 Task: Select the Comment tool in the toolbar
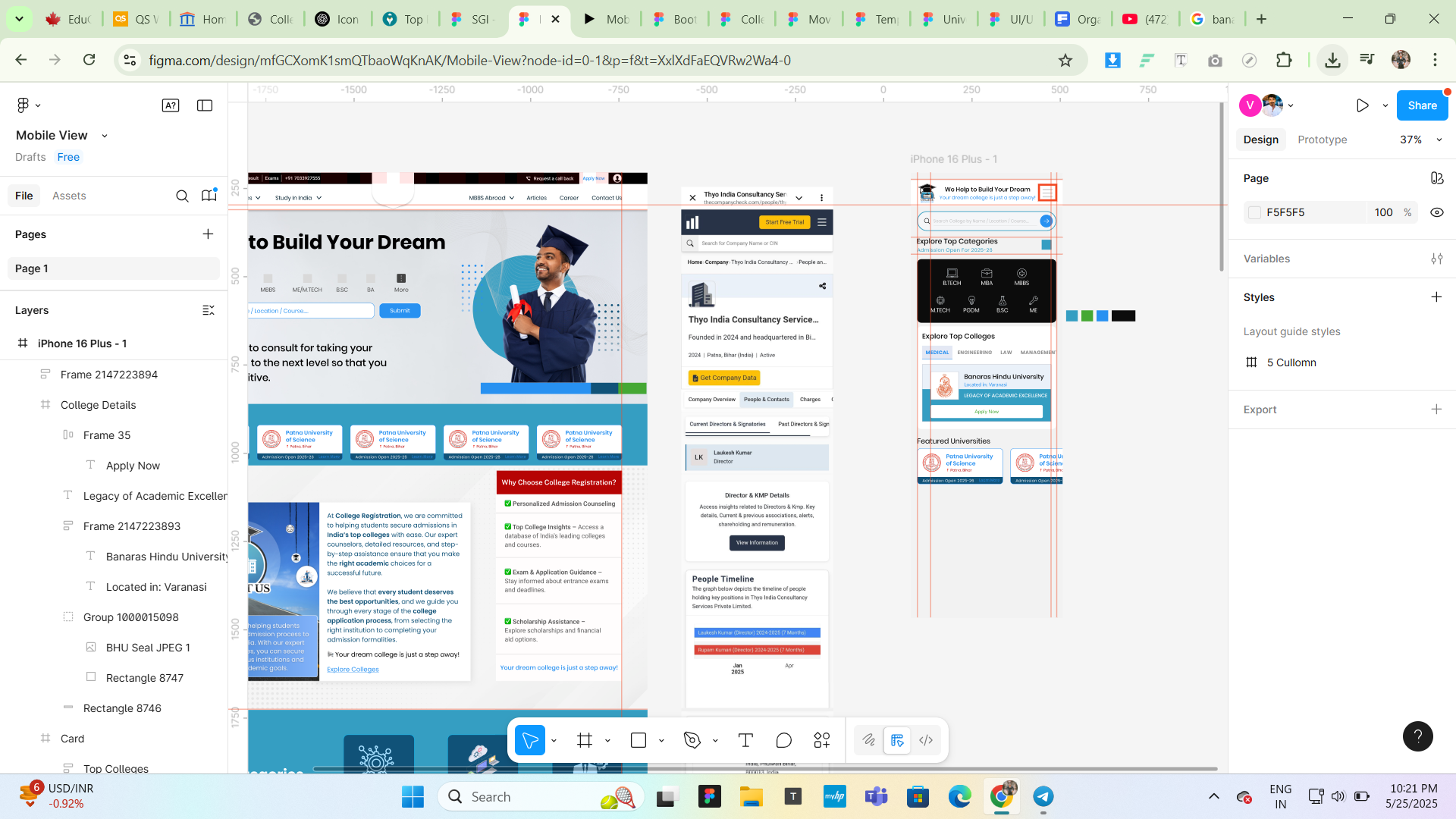tap(783, 740)
